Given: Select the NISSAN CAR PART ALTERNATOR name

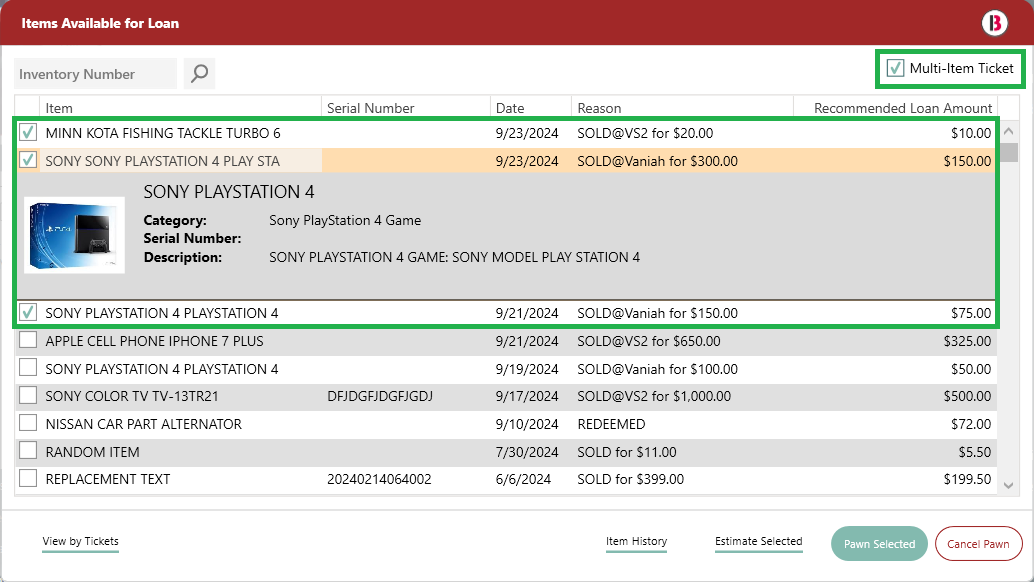Looking at the screenshot, I should (x=144, y=424).
